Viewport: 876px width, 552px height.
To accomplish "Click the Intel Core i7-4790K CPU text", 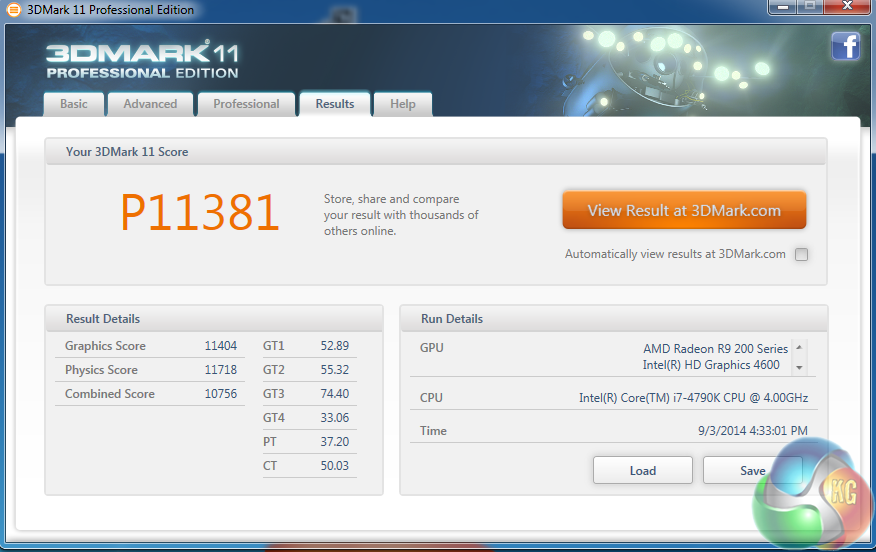I will 693,398.
